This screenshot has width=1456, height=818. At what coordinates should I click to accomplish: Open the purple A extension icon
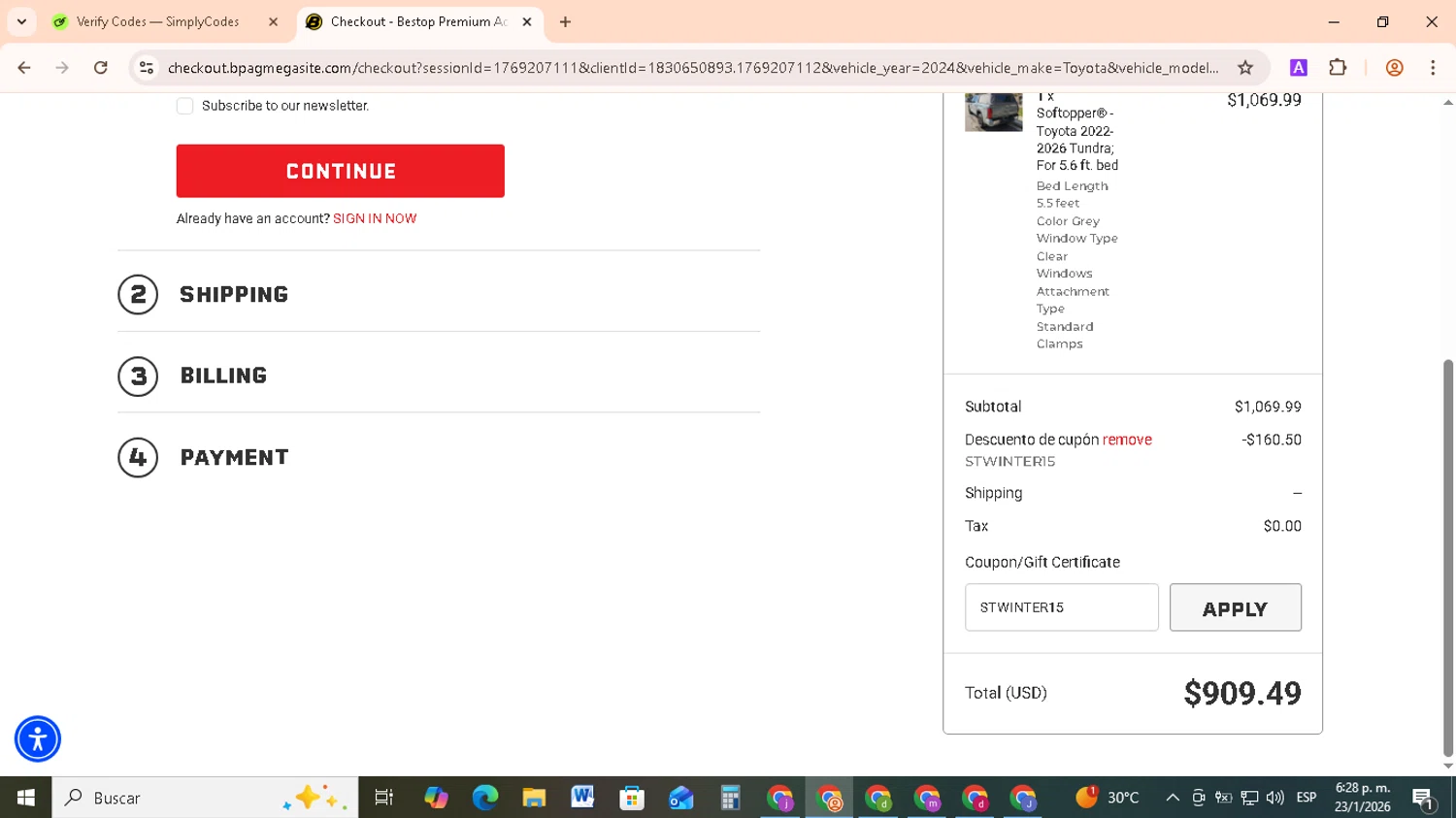[x=1298, y=68]
